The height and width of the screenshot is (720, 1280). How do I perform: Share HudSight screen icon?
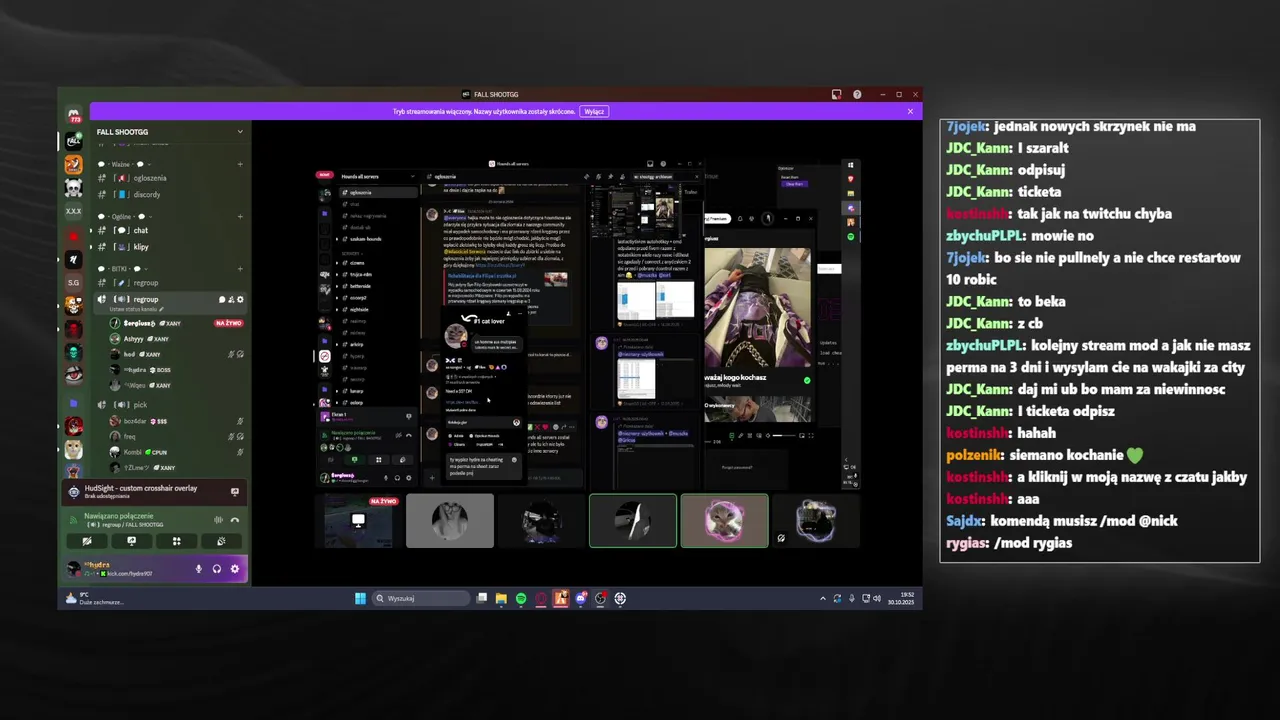(x=235, y=491)
